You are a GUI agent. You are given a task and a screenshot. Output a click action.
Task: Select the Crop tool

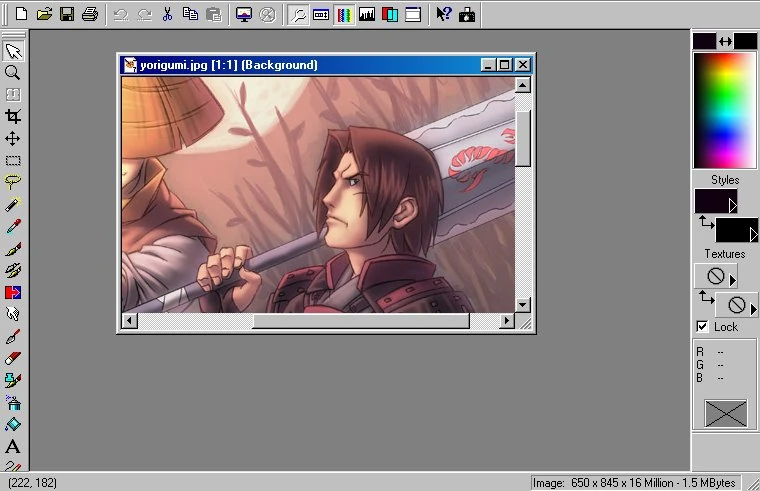[13, 116]
